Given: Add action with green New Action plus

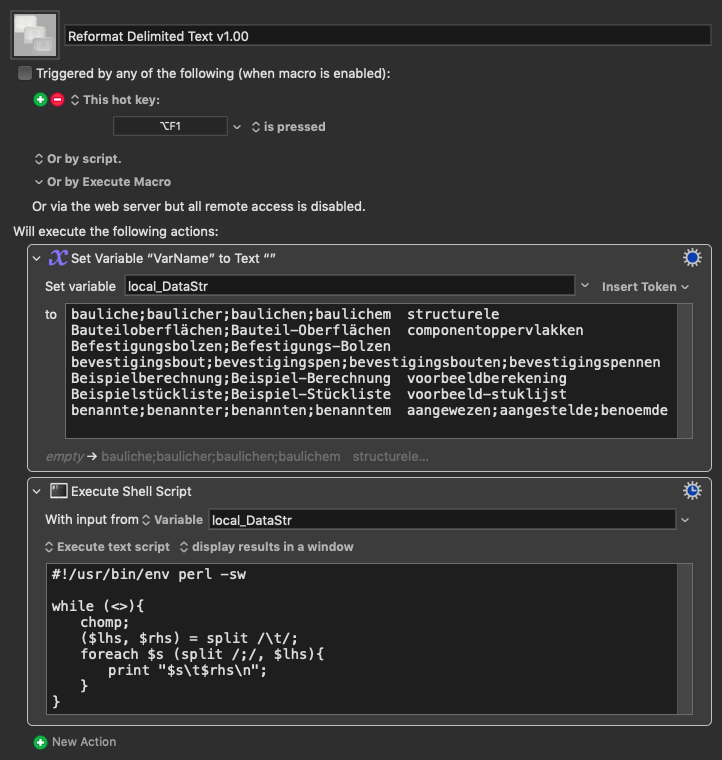Looking at the screenshot, I should (x=40, y=742).
